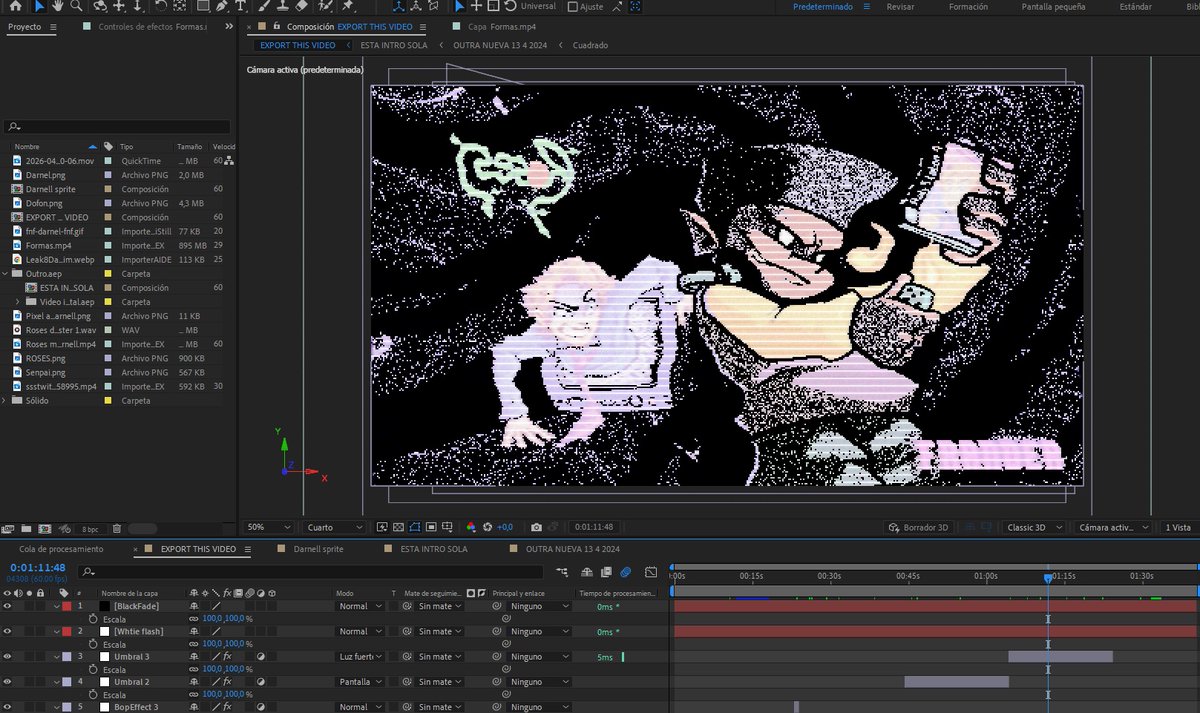Create new composition icon in Project panel
The width and height of the screenshot is (1200, 713).
tap(44, 528)
